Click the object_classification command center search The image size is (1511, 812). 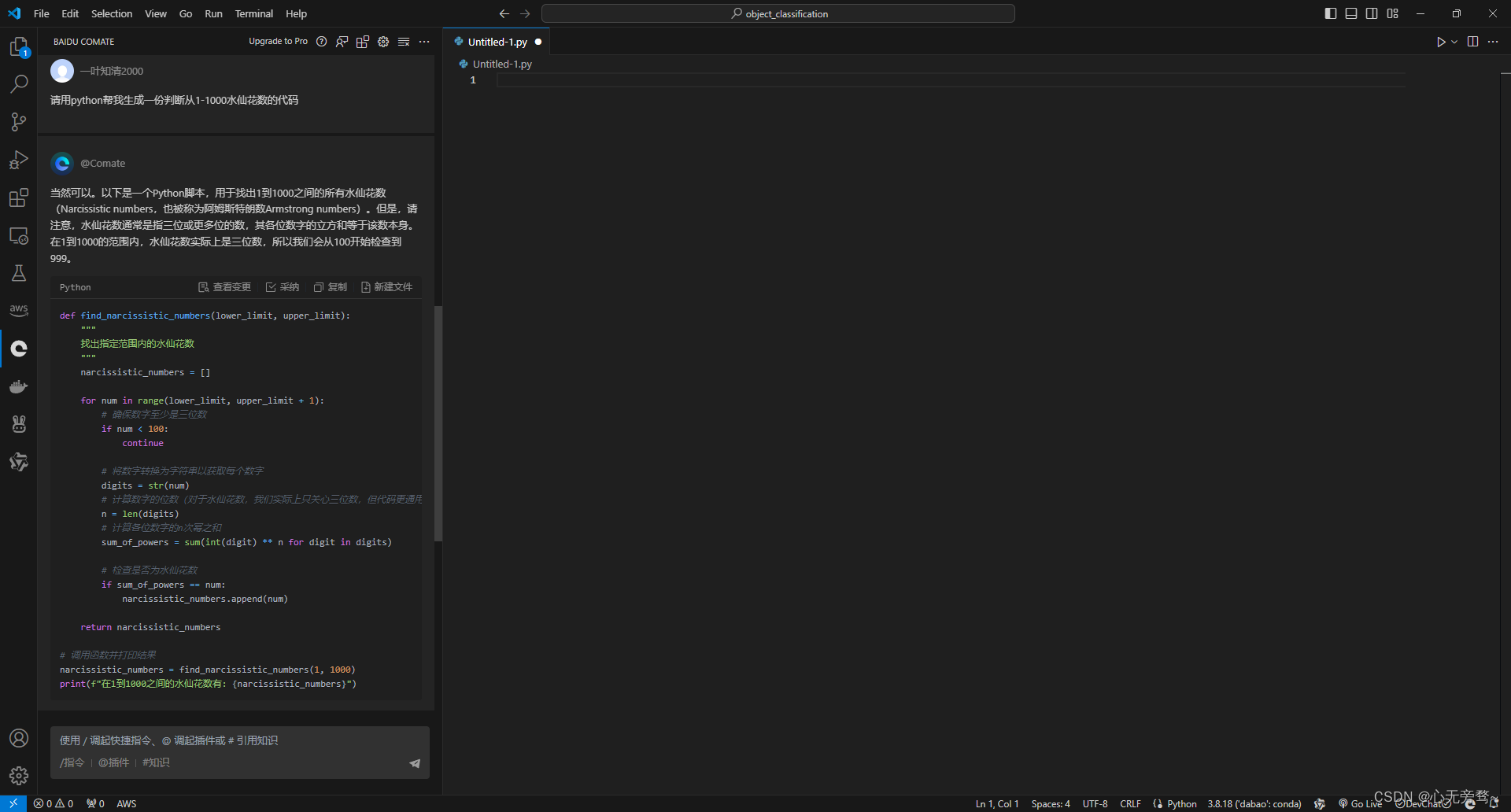click(x=778, y=13)
